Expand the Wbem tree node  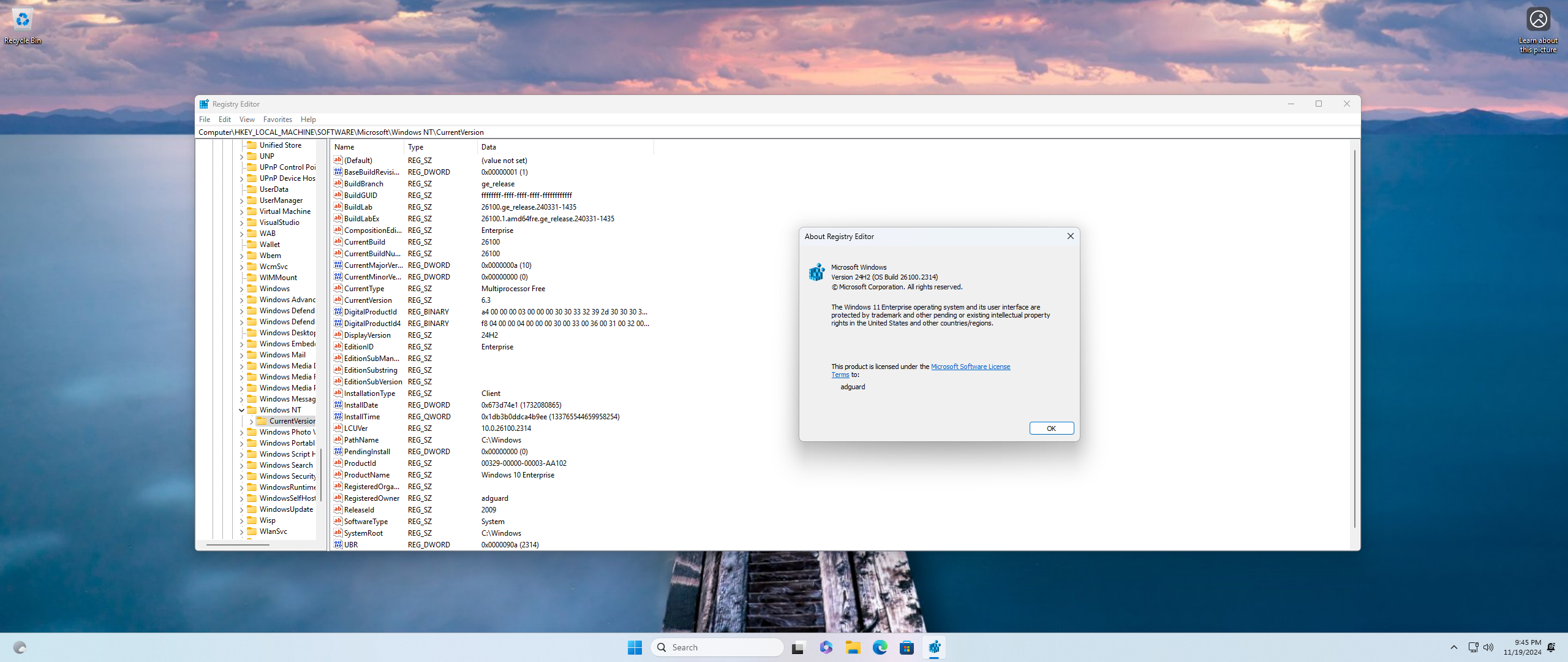241,256
